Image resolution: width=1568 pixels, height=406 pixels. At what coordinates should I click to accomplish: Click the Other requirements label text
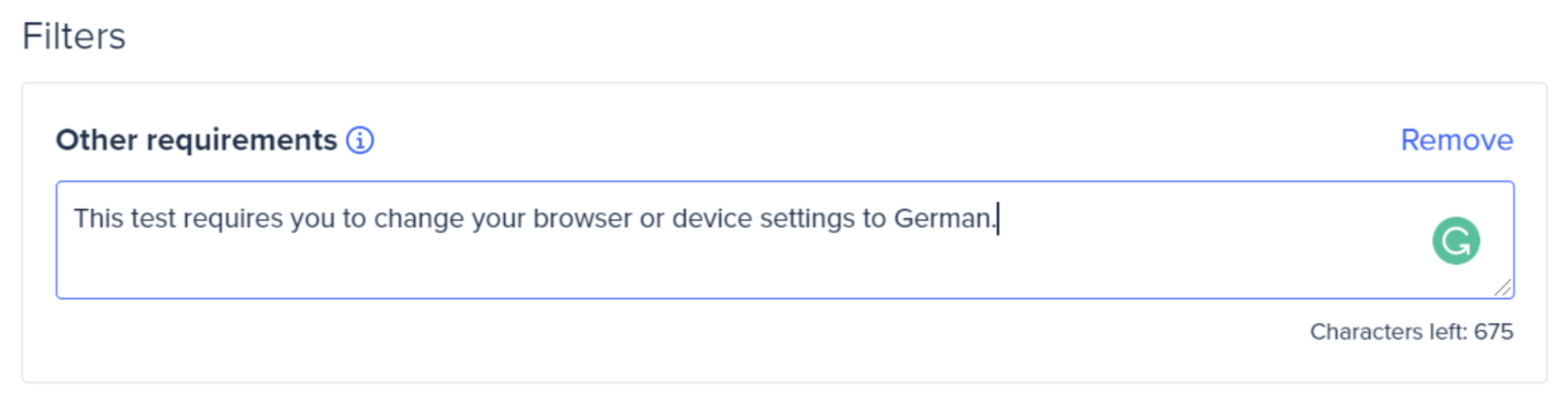click(196, 141)
